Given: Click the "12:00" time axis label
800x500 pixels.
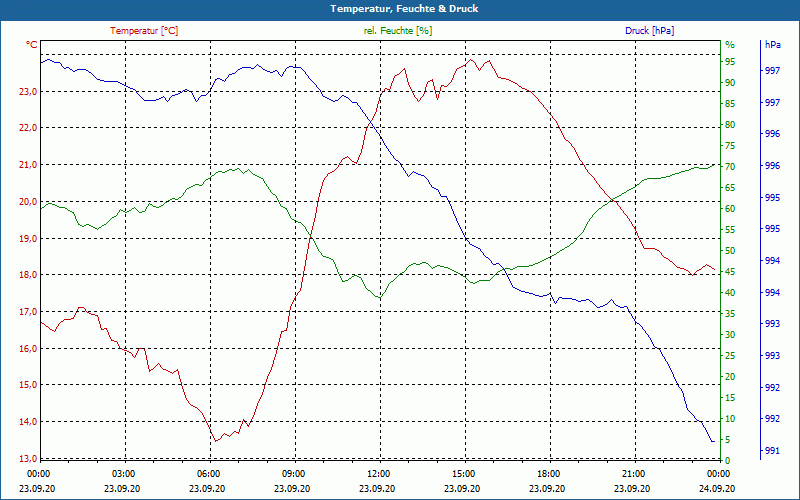Looking at the screenshot, I should tap(378, 474).
